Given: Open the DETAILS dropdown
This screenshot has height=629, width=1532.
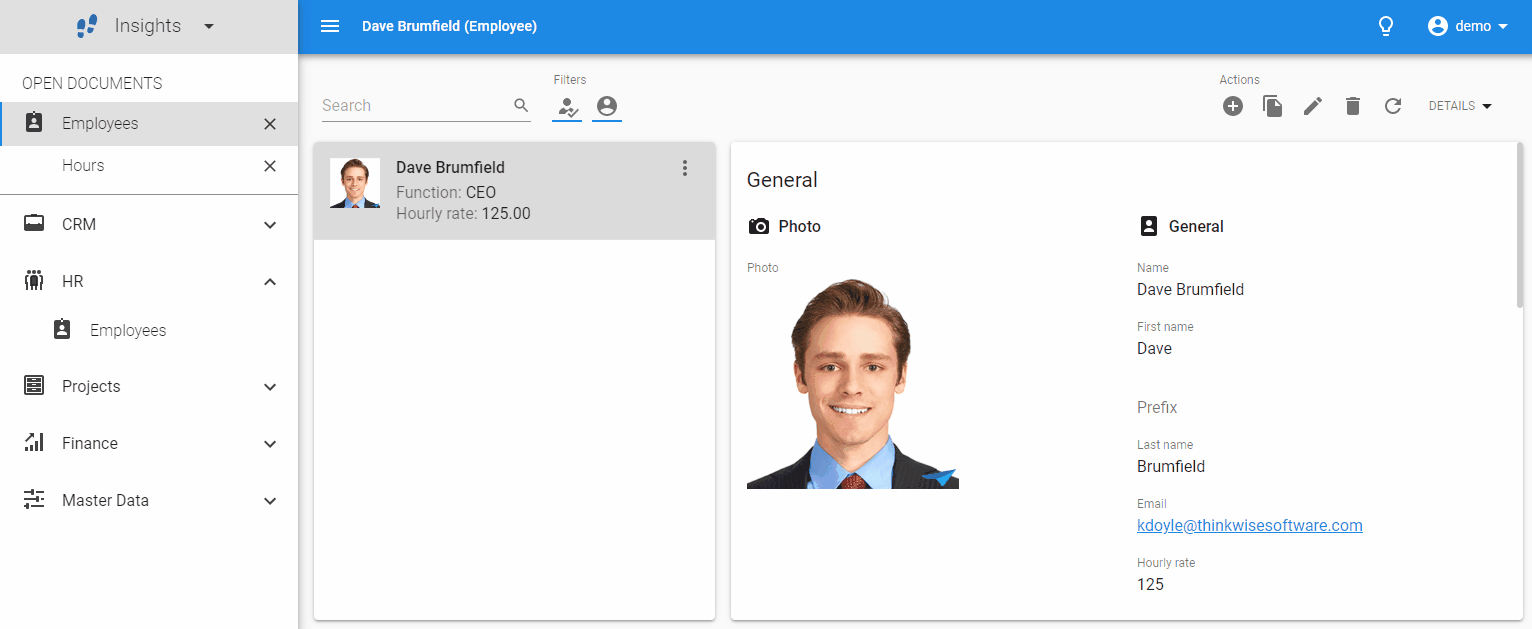Looking at the screenshot, I should click(x=1460, y=106).
